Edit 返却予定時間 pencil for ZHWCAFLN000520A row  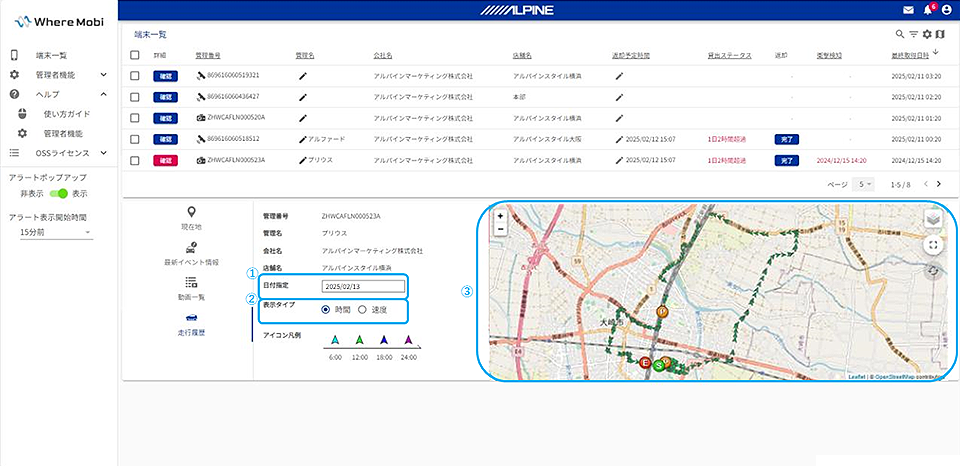tap(619, 118)
